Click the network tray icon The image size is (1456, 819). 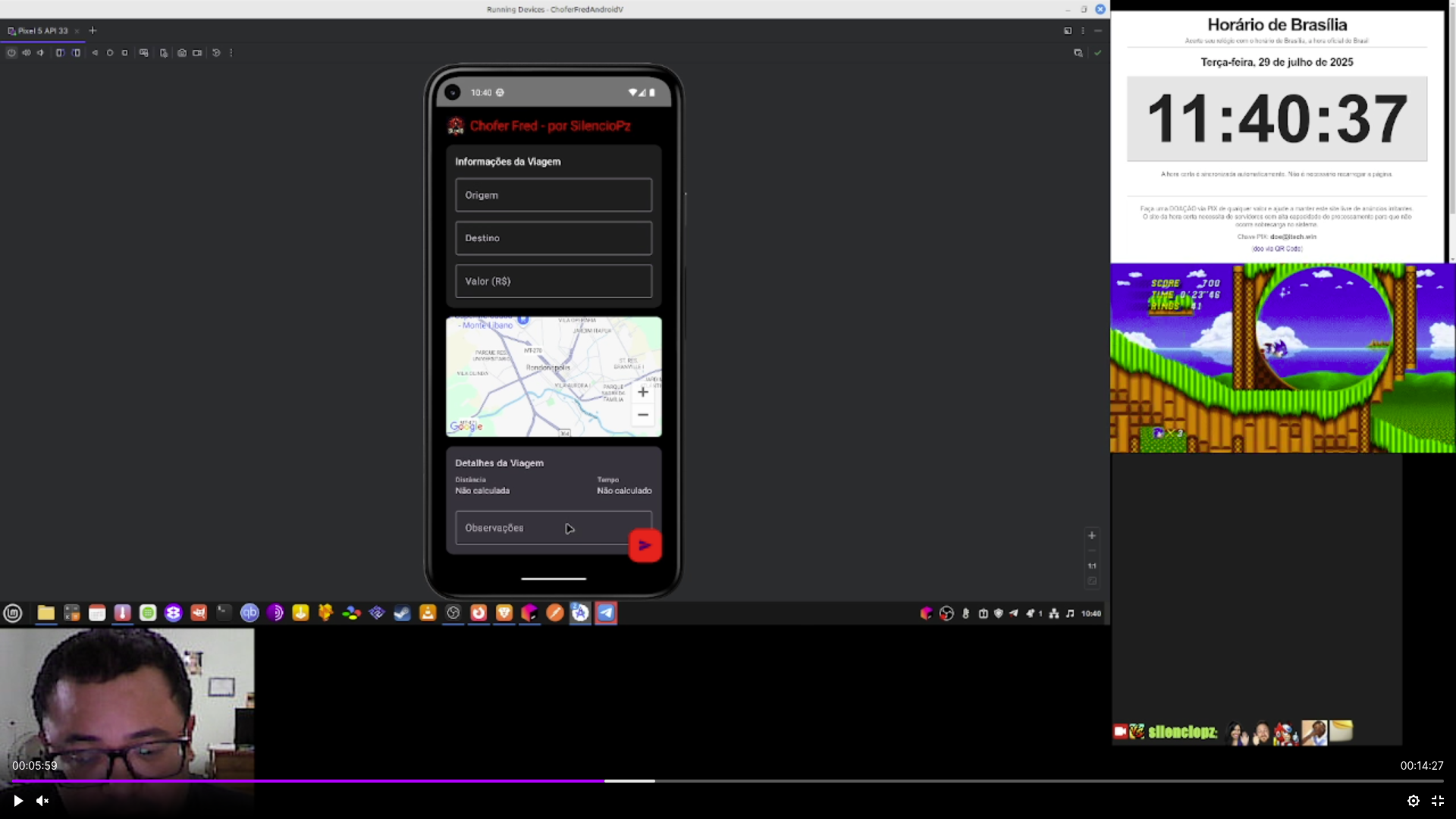1054,613
